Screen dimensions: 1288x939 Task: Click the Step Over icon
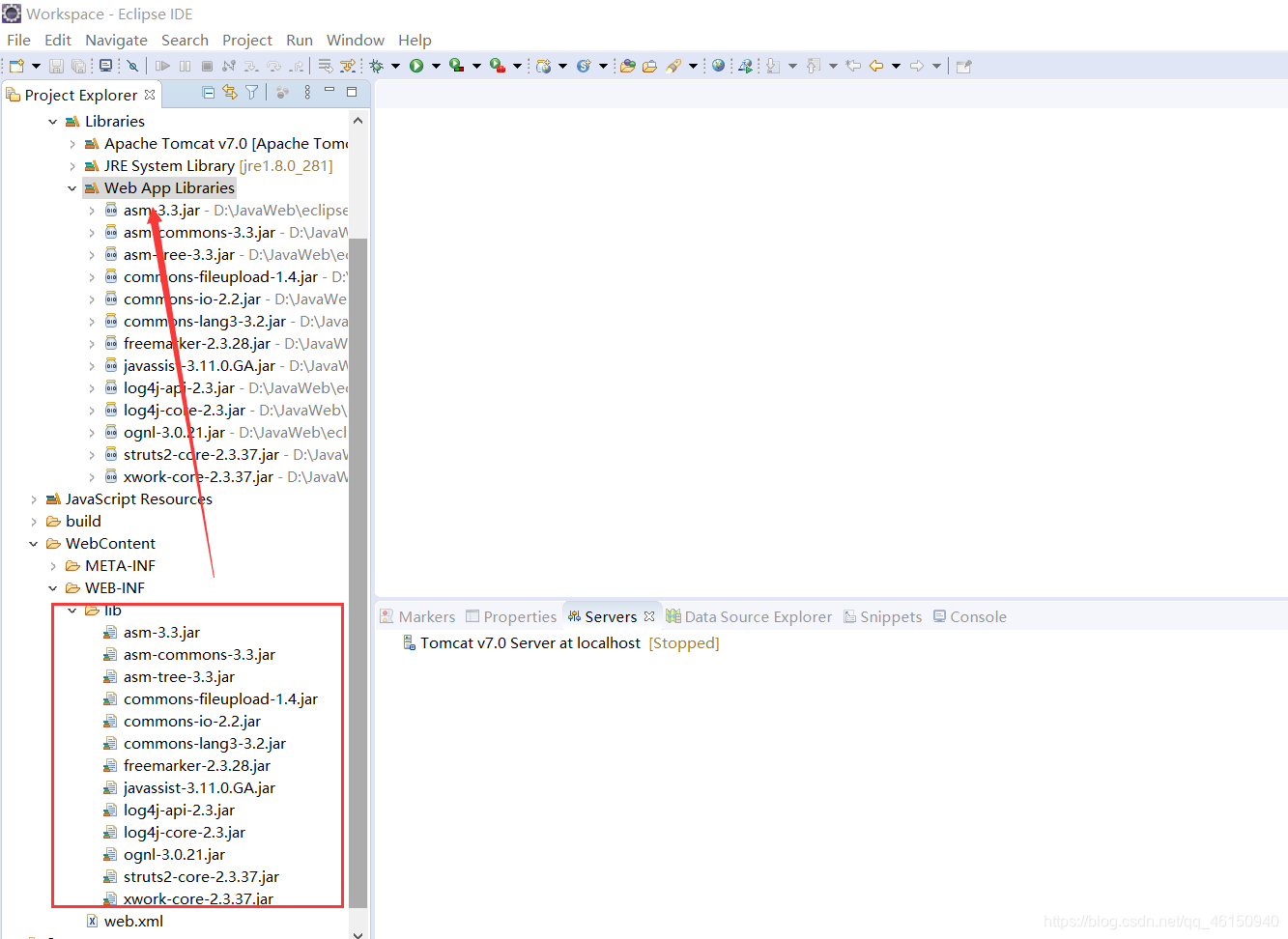coord(273,66)
